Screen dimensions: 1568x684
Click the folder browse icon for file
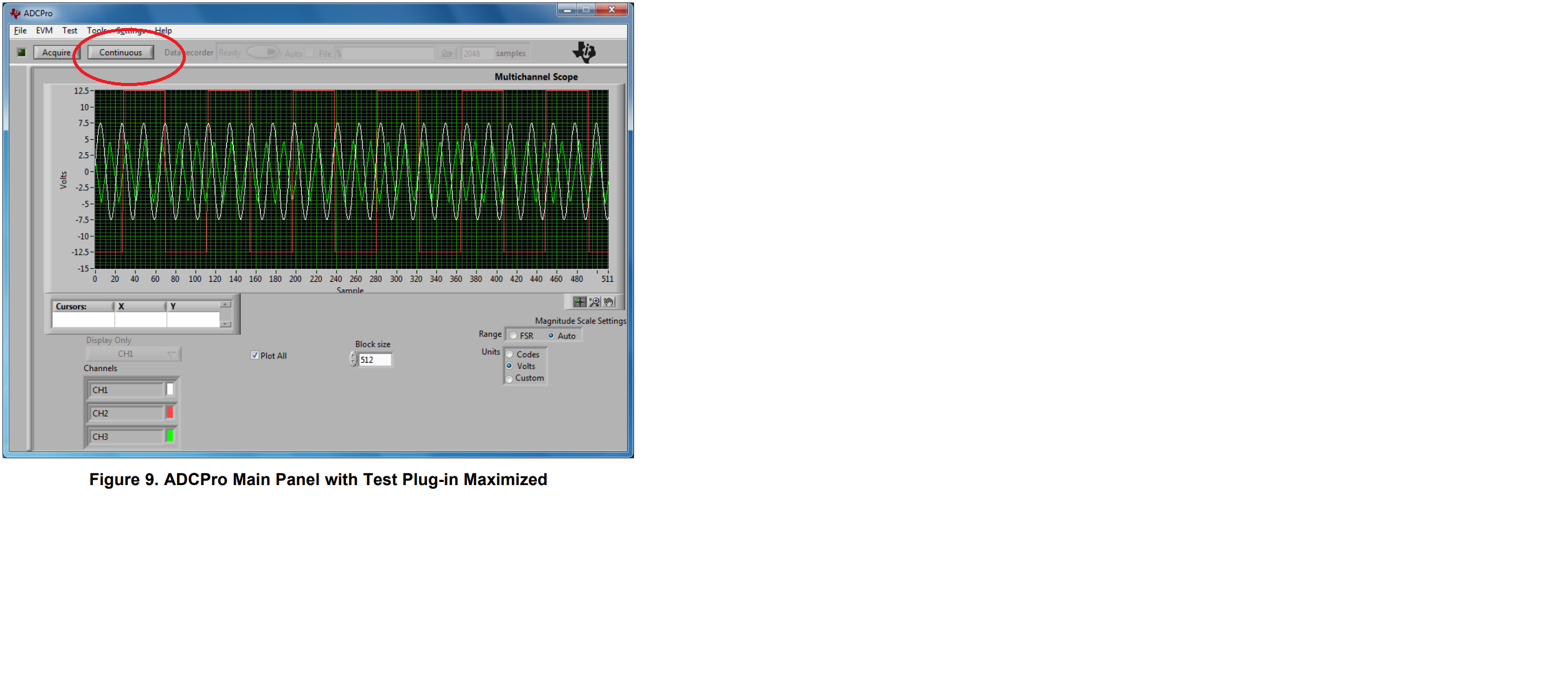pos(447,54)
